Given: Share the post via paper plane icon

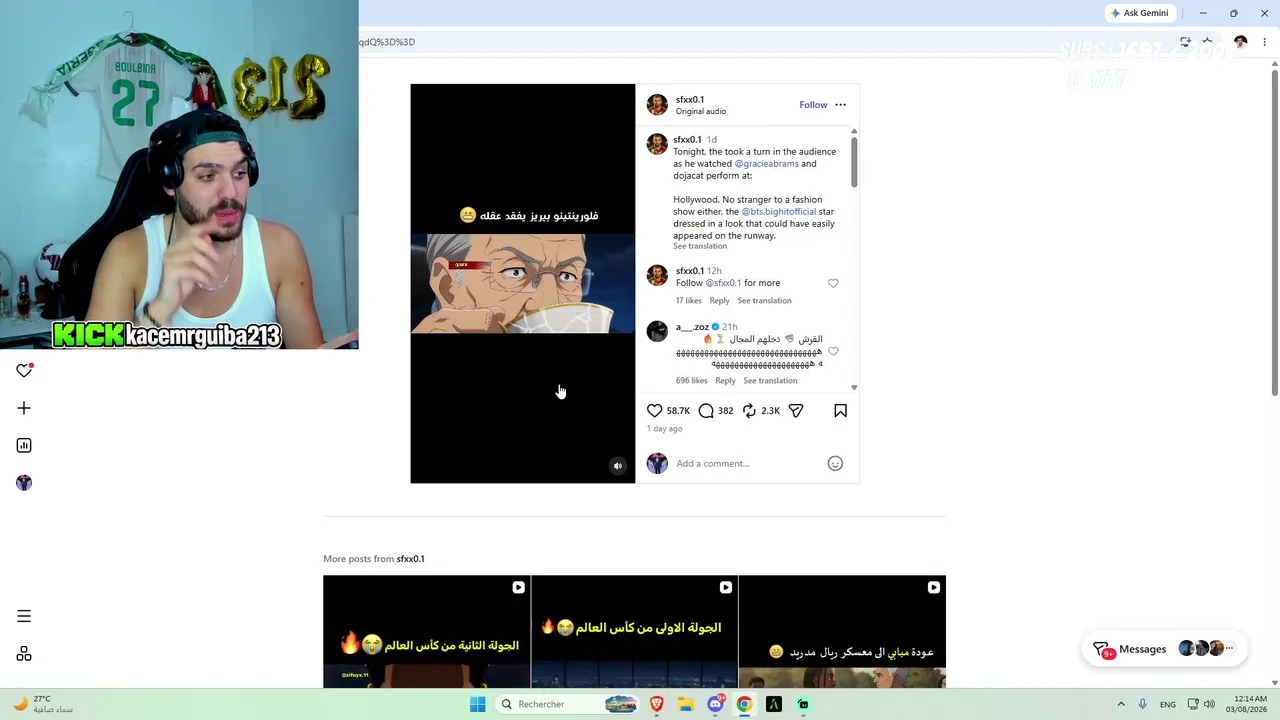Looking at the screenshot, I should click(x=796, y=410).
